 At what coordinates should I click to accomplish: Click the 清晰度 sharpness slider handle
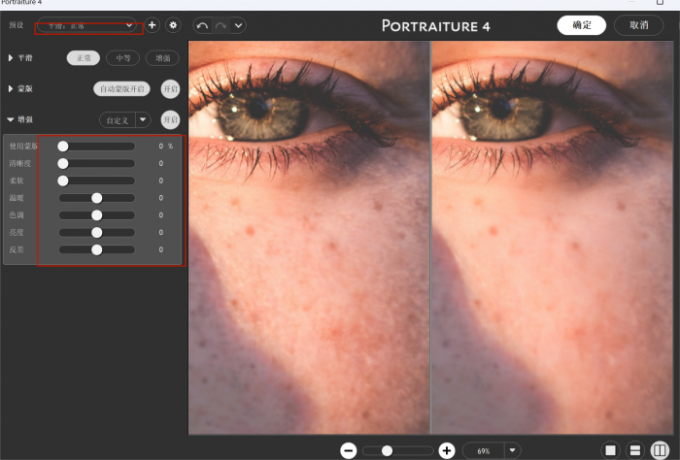[63, 163]
